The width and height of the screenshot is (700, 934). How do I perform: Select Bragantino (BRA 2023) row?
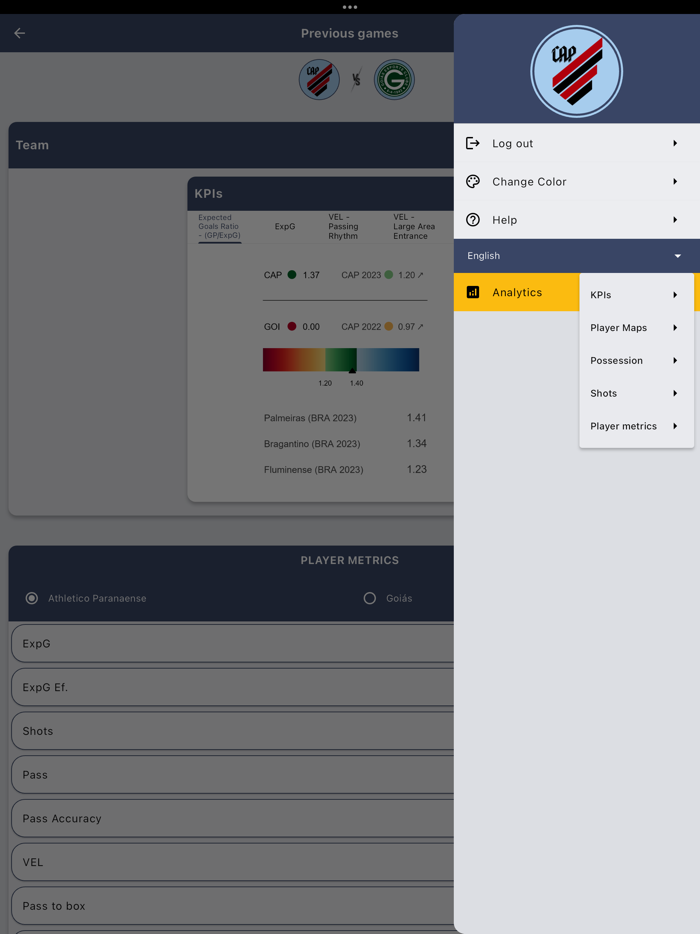click(x=345, y=444)
